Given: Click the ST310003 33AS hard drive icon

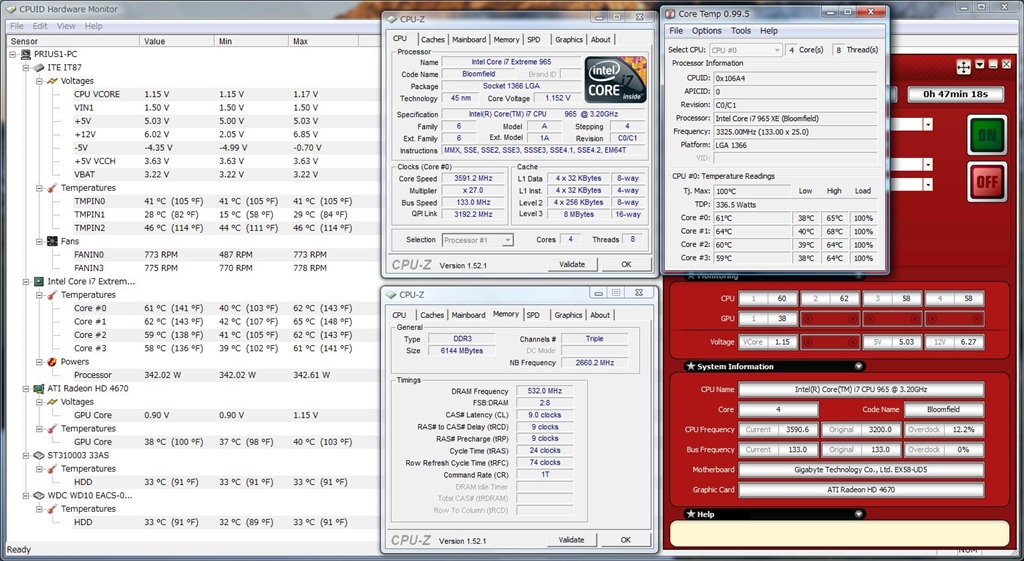Looking at the screenshot, I should point(39,455).
